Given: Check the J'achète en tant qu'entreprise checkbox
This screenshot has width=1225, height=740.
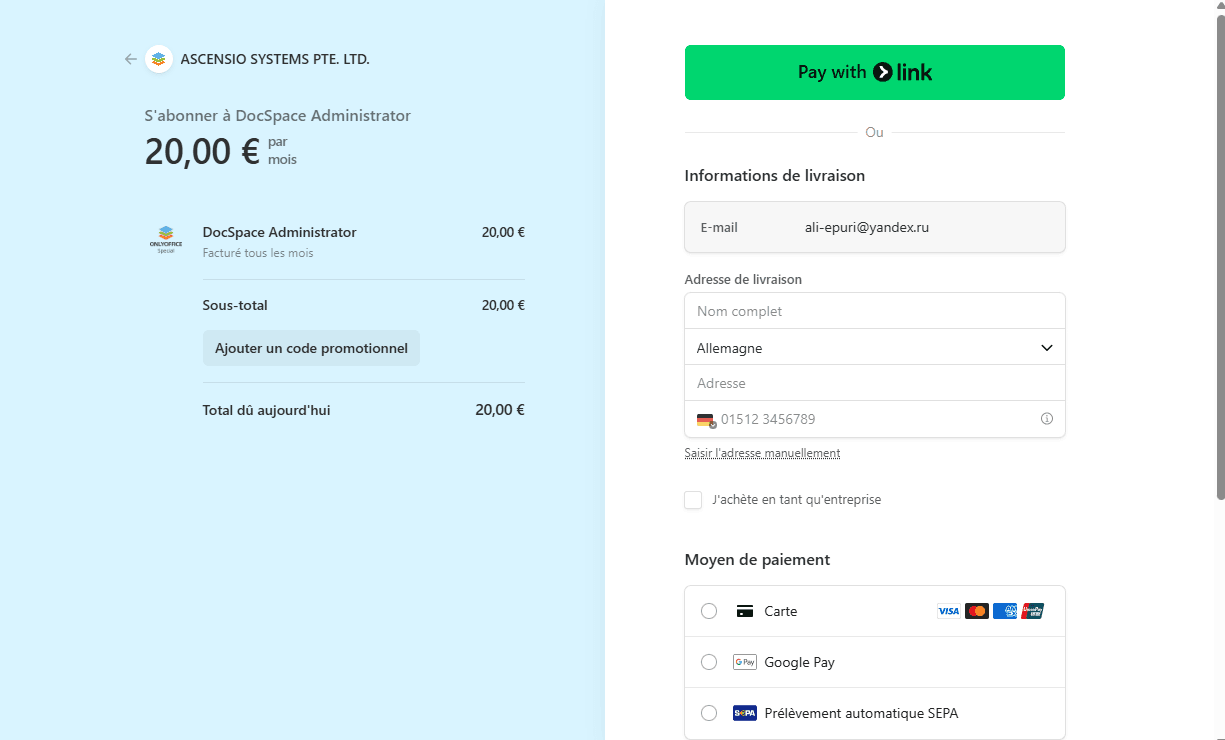Looking at the screenshot, I should click(693, 499).
